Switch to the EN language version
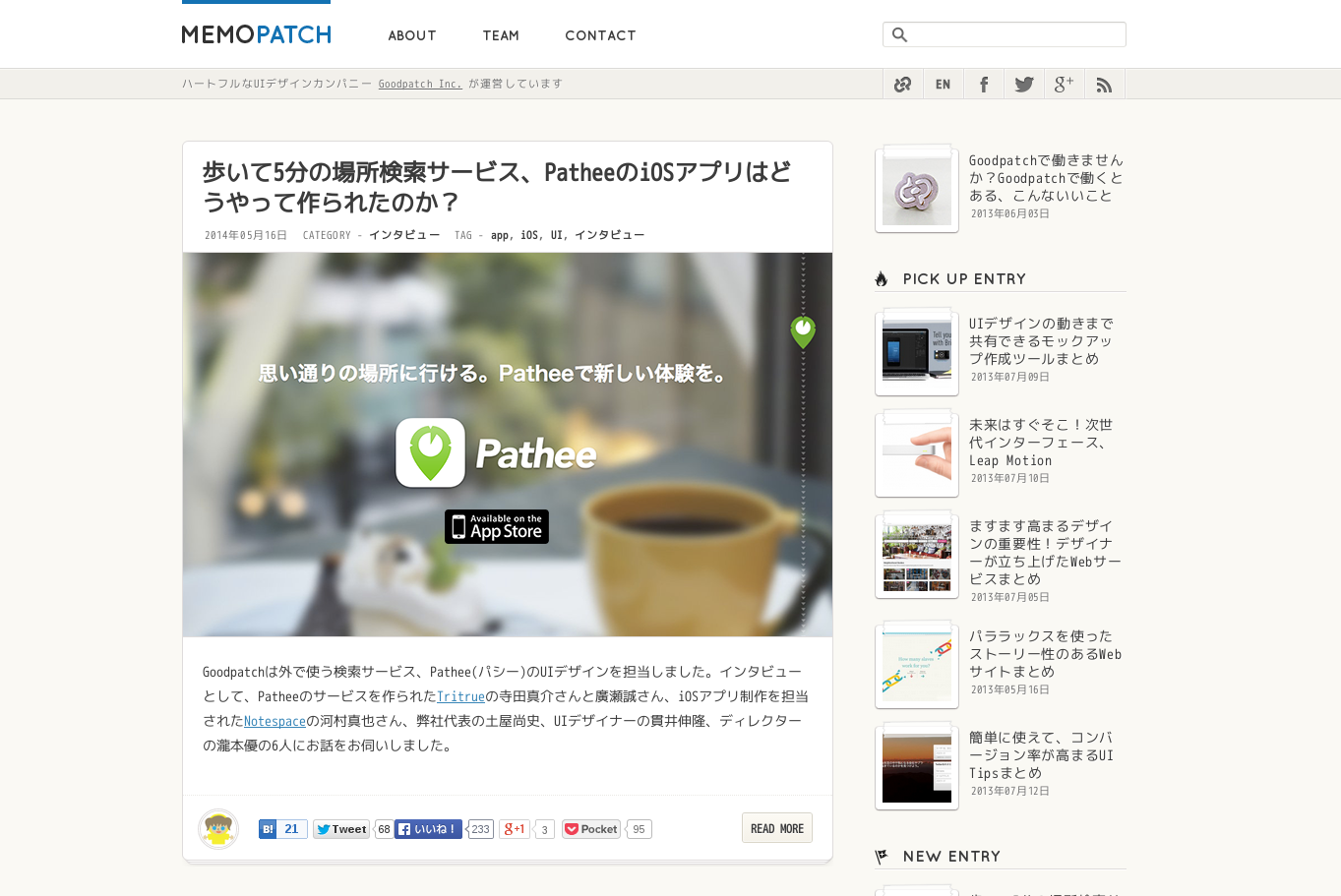 coord(943,85)
